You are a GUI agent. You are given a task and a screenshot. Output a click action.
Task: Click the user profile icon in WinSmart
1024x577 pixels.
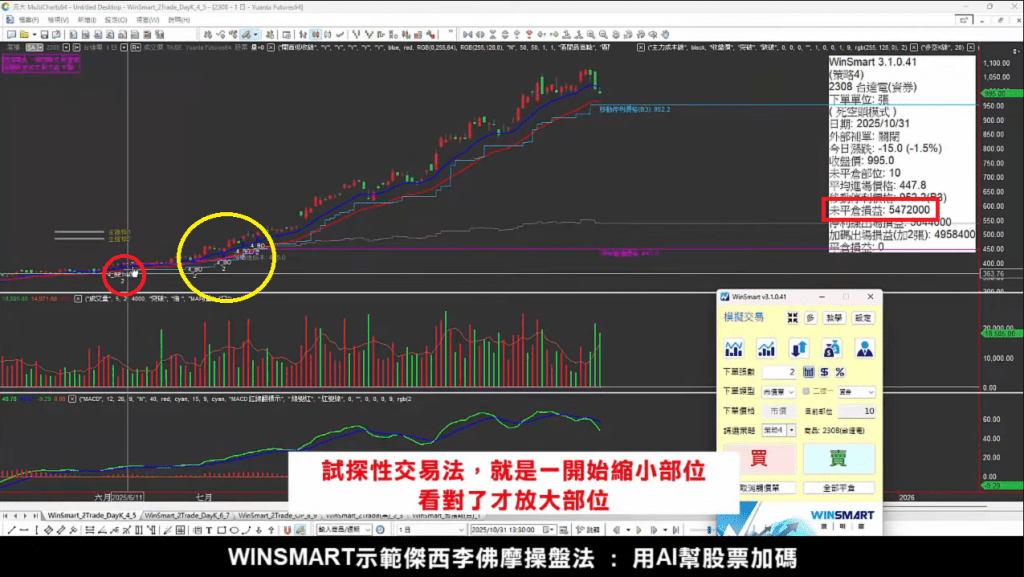click(x=863, y=348)
